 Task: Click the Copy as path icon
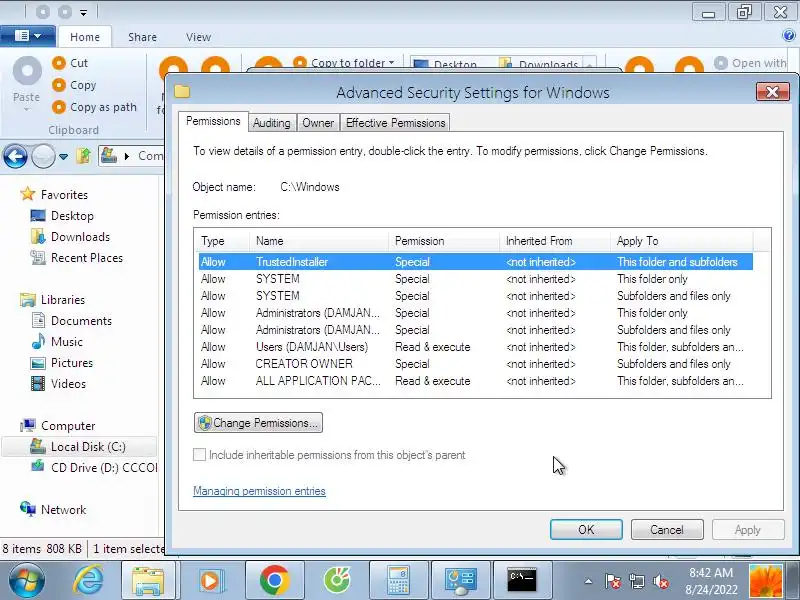(59, 107)
